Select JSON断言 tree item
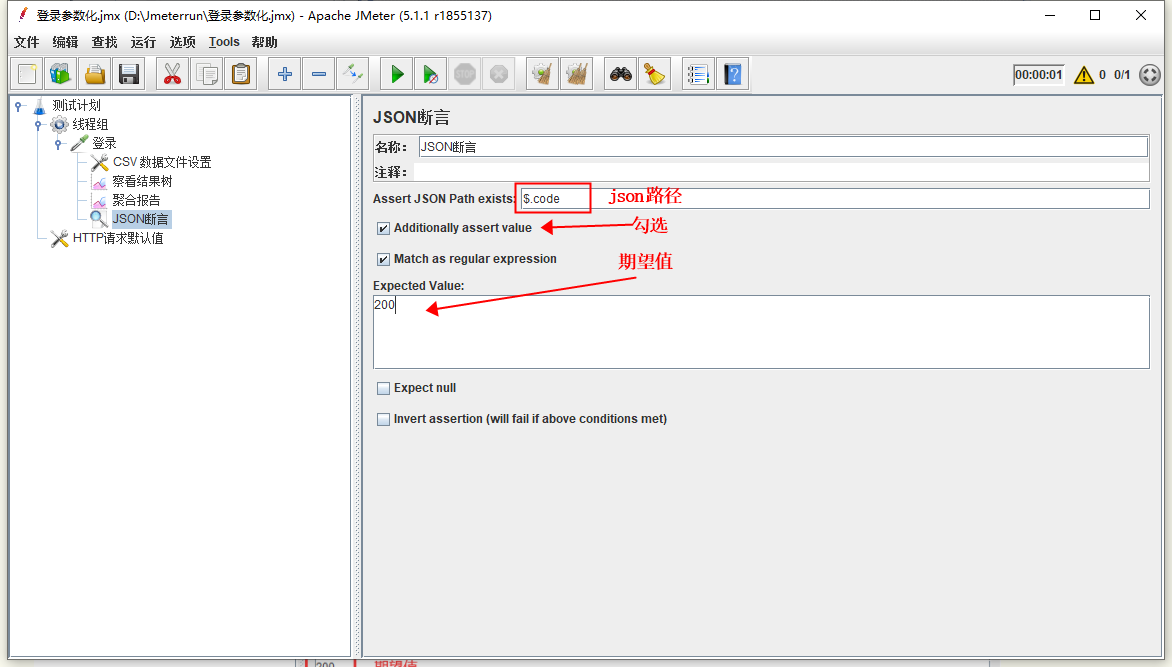 click(x=141, y=219)
